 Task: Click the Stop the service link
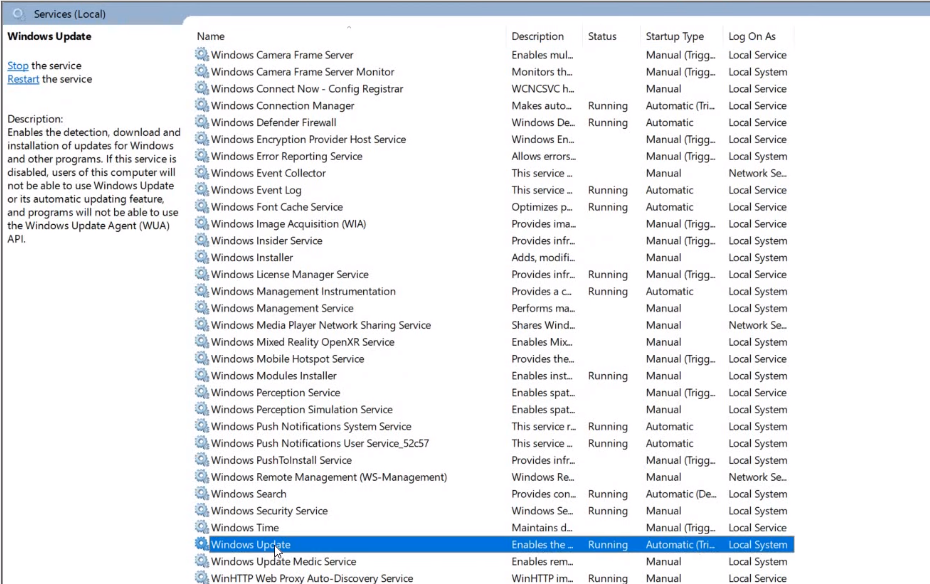coord(18,65)
